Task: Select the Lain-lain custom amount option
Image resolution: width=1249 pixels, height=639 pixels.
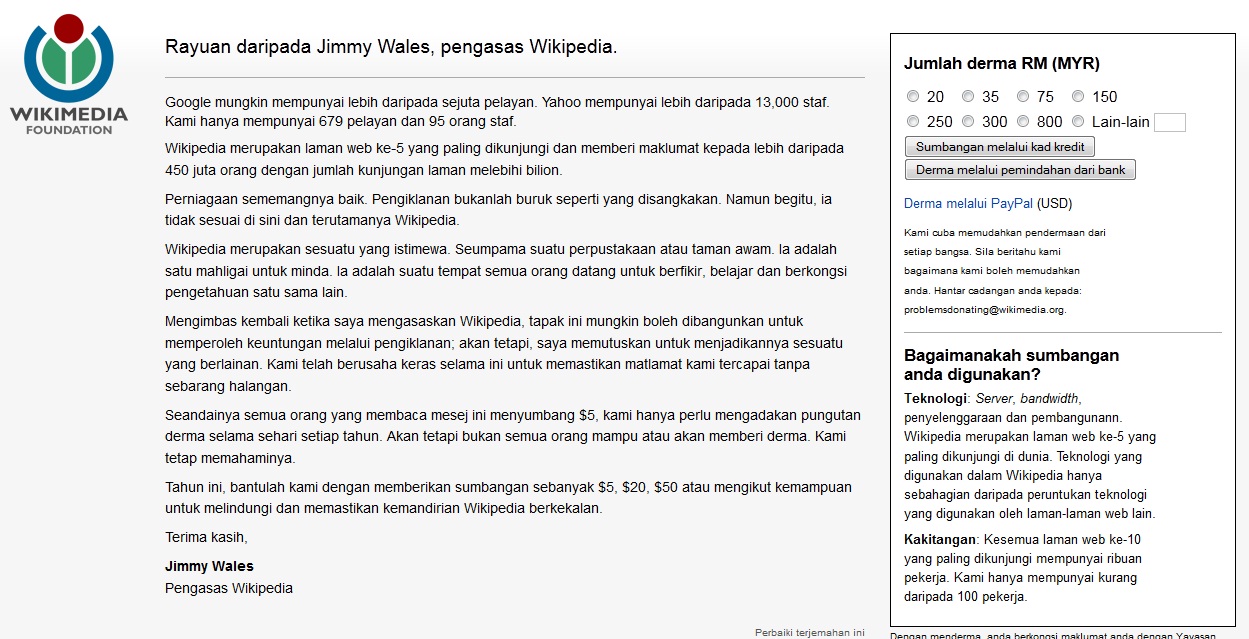Action: [1078, 122]
